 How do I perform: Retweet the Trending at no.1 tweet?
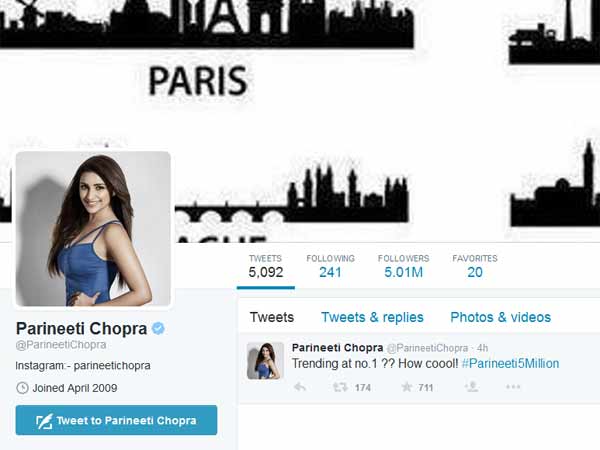pos(340,387)
